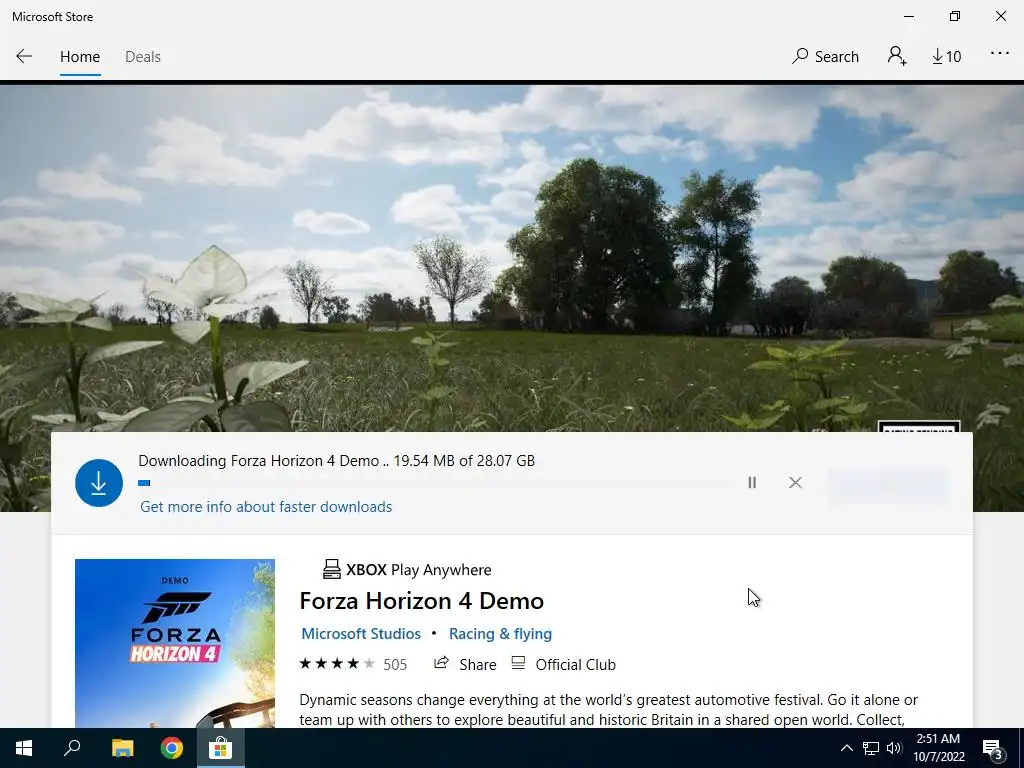Screen dimensions: 1024x768
Task: Cancel the download with the X icon
Action: pos(795,483)
